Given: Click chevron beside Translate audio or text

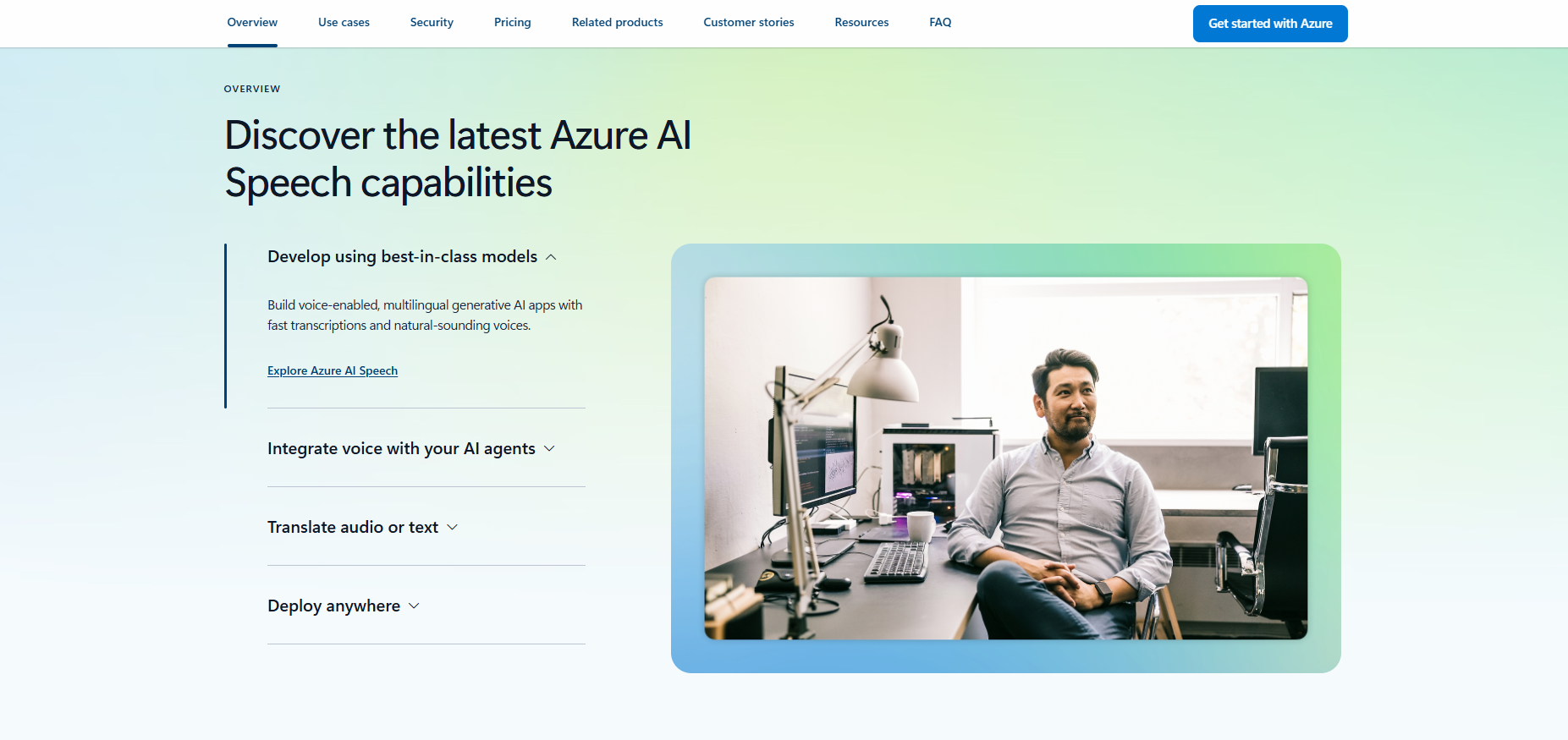Looking at the screenshot, I should (452, 527).
